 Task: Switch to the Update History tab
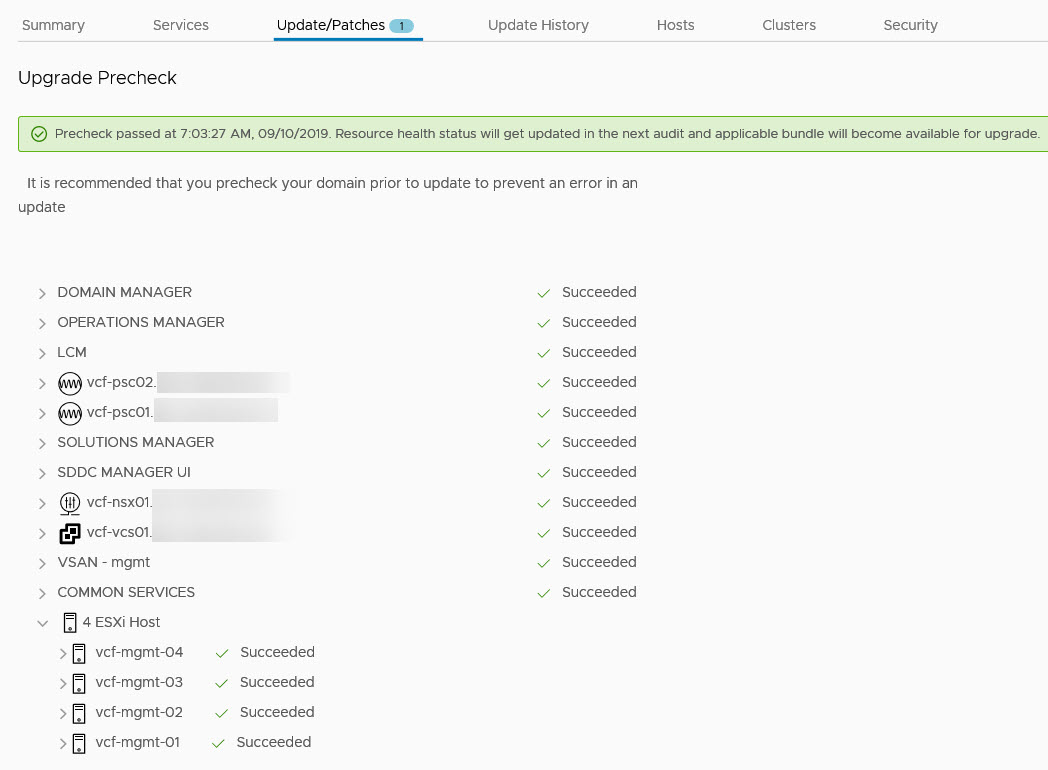click(x=538, y=25)
